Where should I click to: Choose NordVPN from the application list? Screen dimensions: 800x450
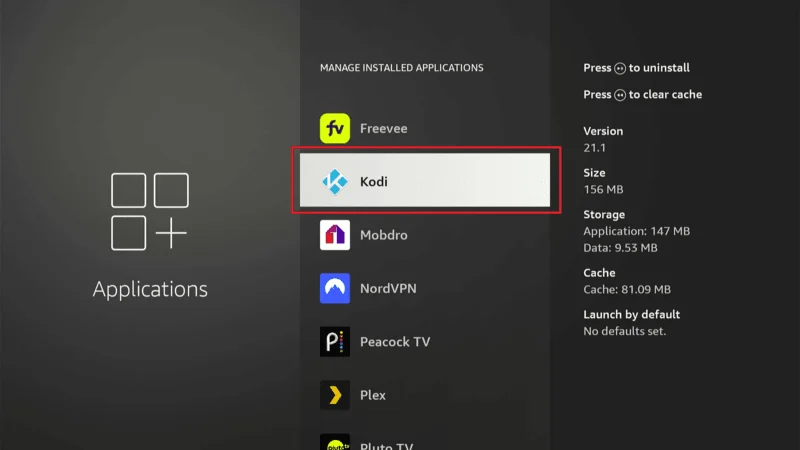point(424,288)
